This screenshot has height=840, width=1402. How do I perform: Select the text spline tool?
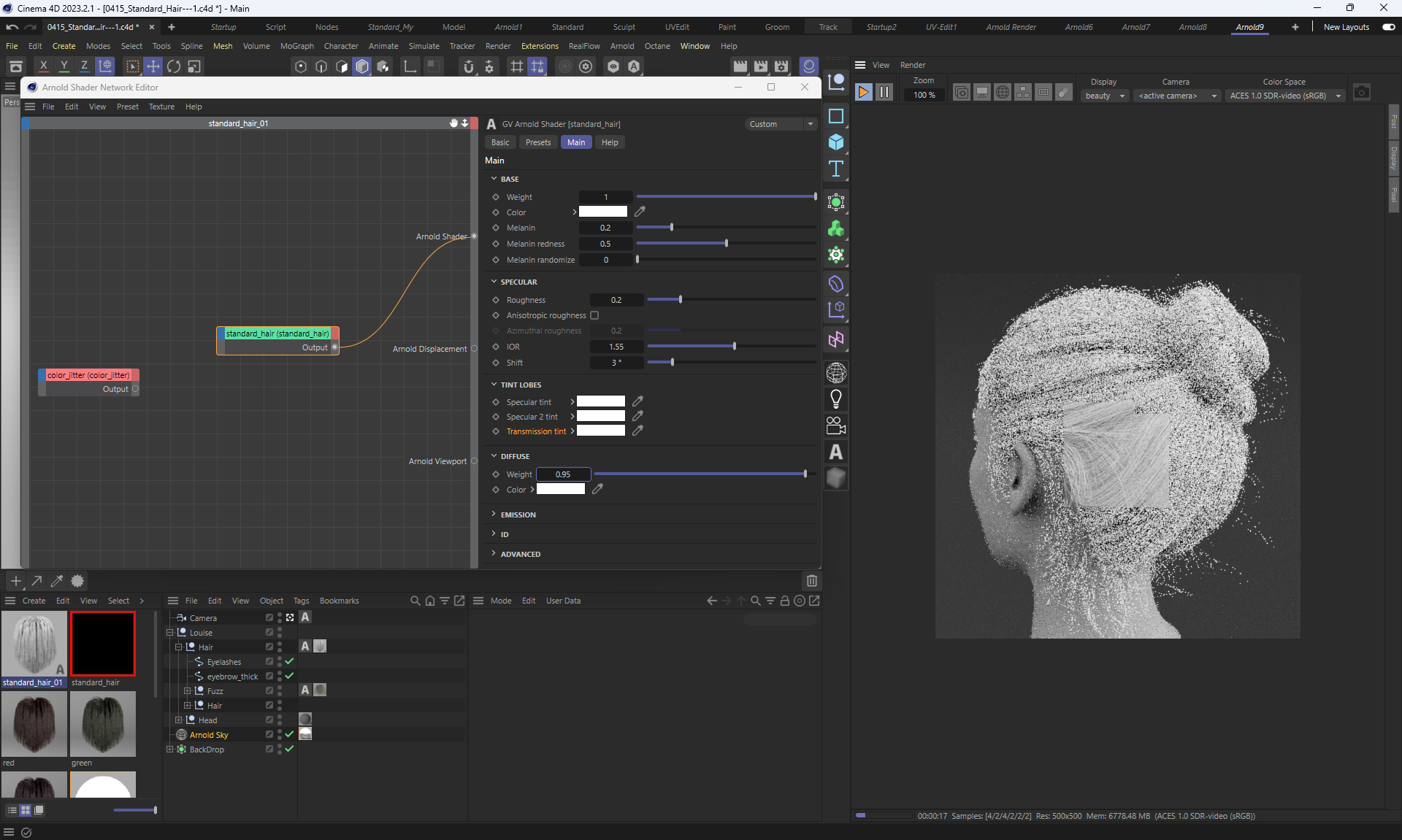pyautogui.click(x=836, y=169)
